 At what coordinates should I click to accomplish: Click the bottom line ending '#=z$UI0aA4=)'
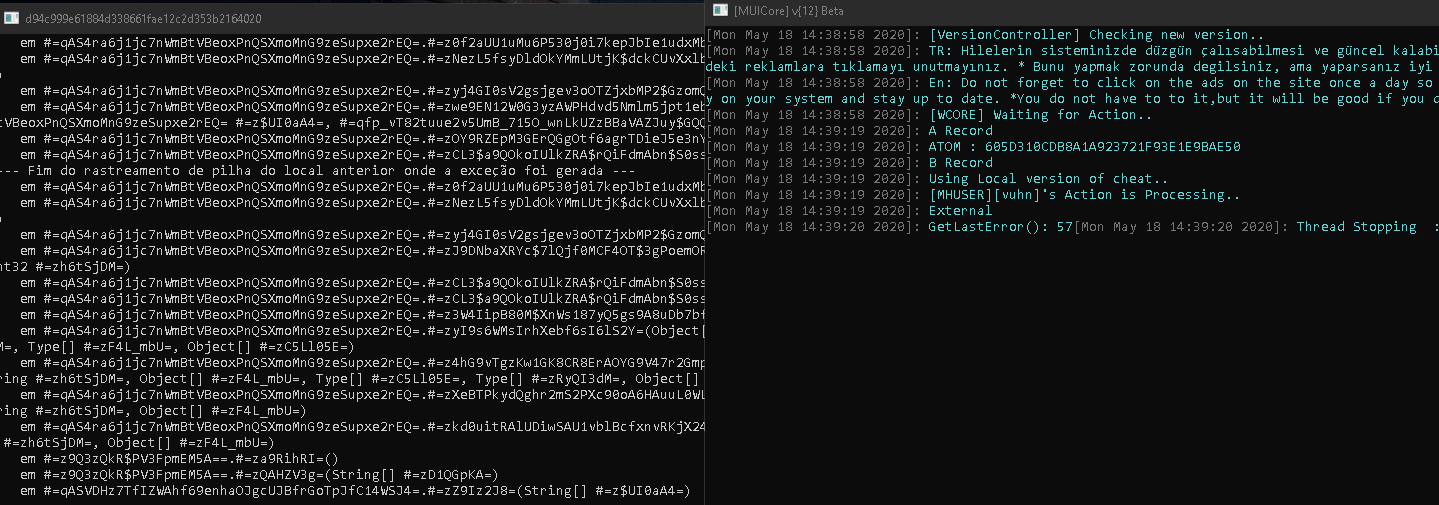coord(355,490)
